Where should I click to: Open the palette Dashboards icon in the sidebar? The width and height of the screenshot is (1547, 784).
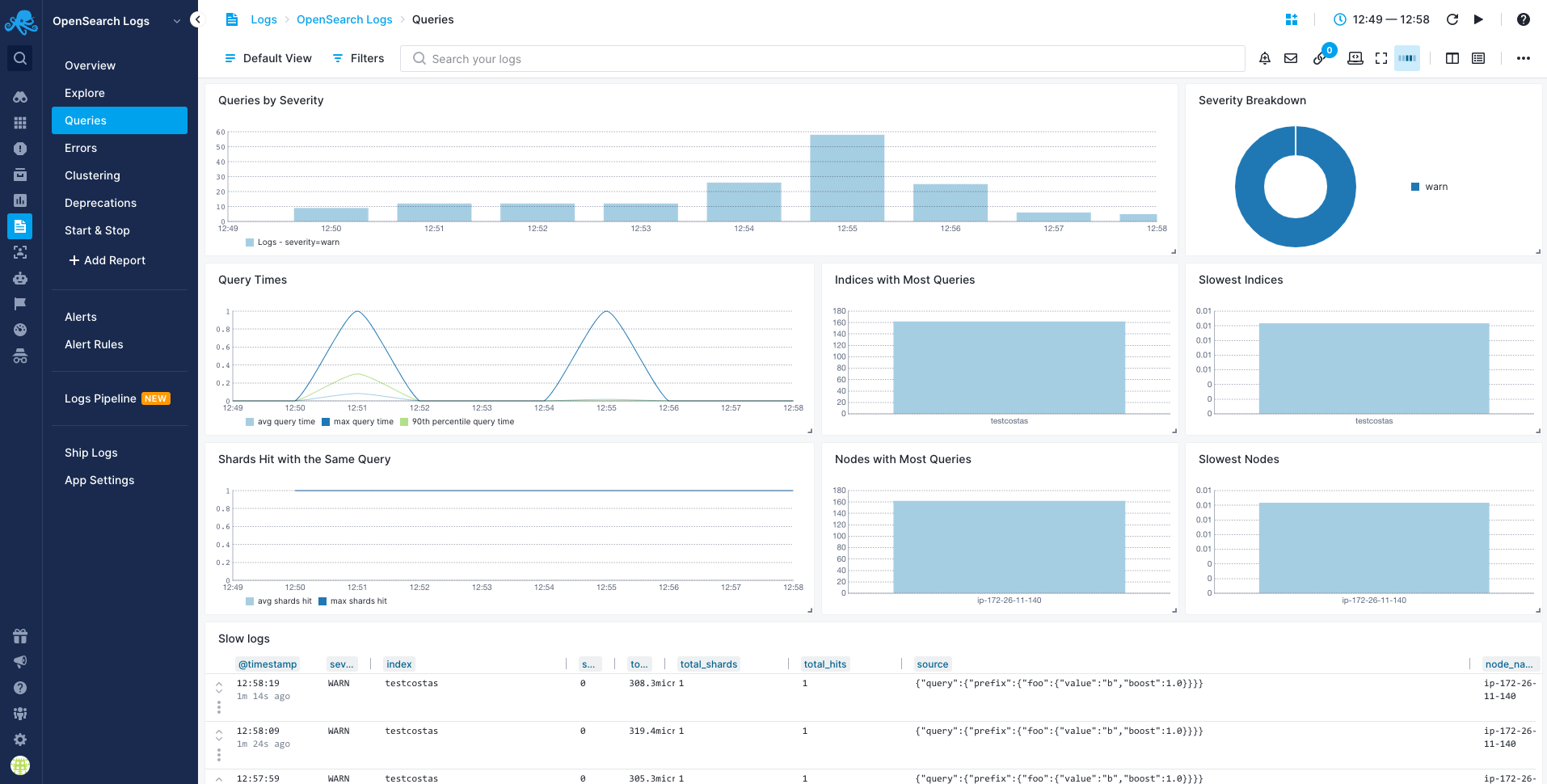click(x=20, y=330)
